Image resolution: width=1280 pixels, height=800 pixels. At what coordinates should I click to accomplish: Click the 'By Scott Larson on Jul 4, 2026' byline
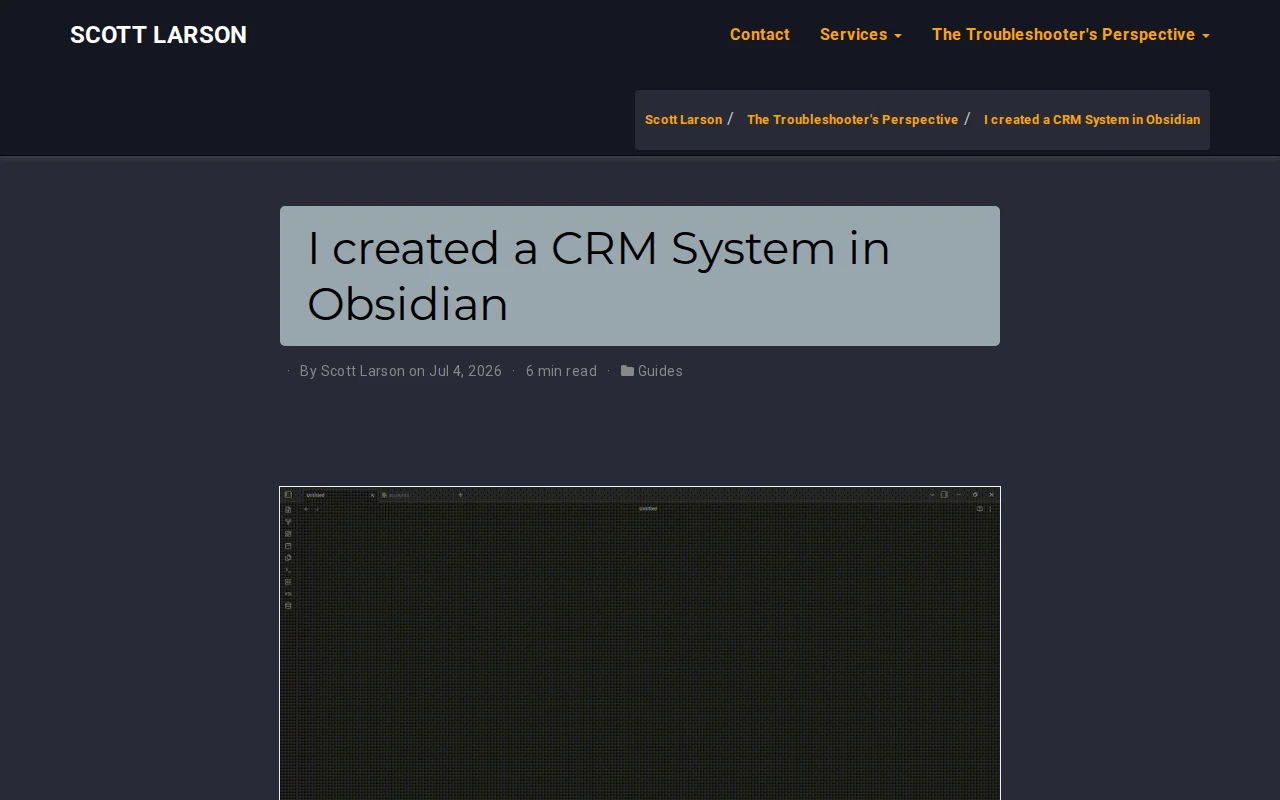click(401, 371)
